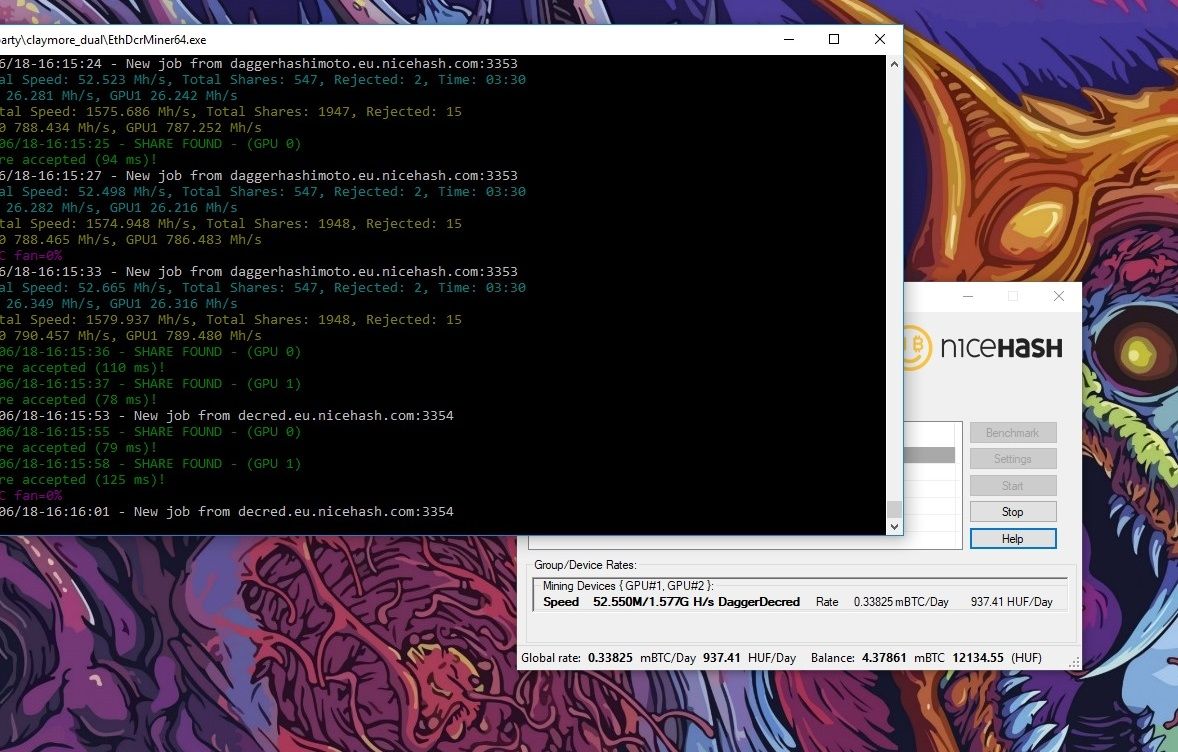Click the 16:15:36 SHARE FOUND line
Image resolution: width=1178 pixels, height=752 pixels.
150,352
